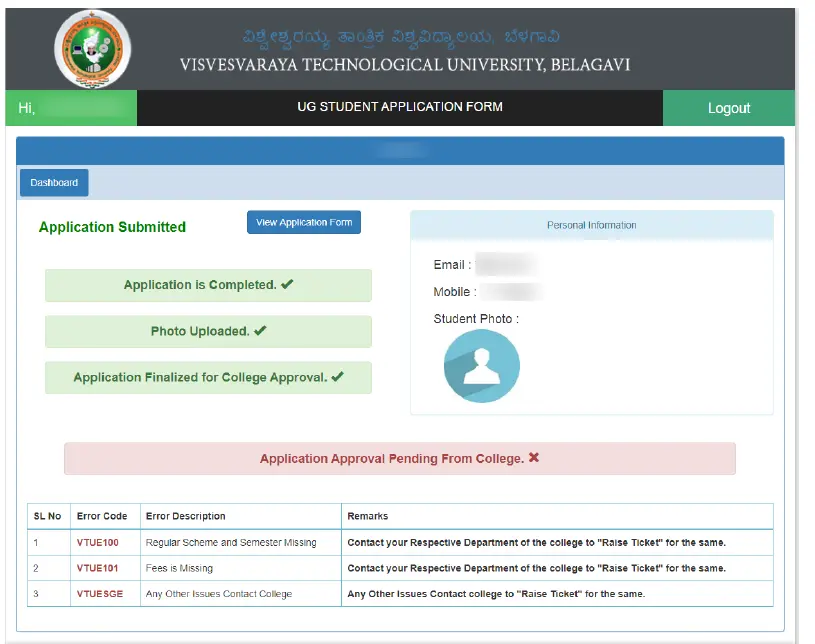Click checkmark icon next to Application is Completed
Screen dimensions: 815x644
(x=287, y=284)
